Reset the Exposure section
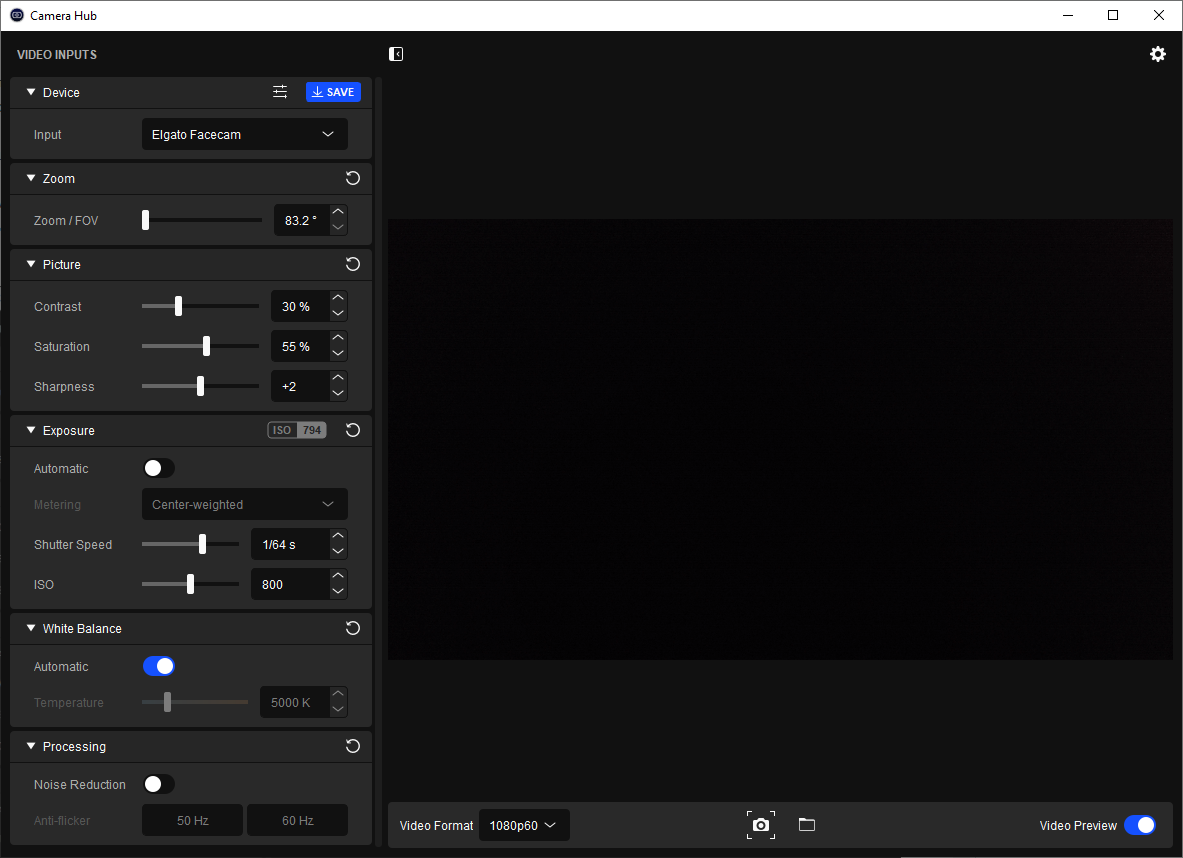This screenshot has height=858, width=1183. (352, 430)
